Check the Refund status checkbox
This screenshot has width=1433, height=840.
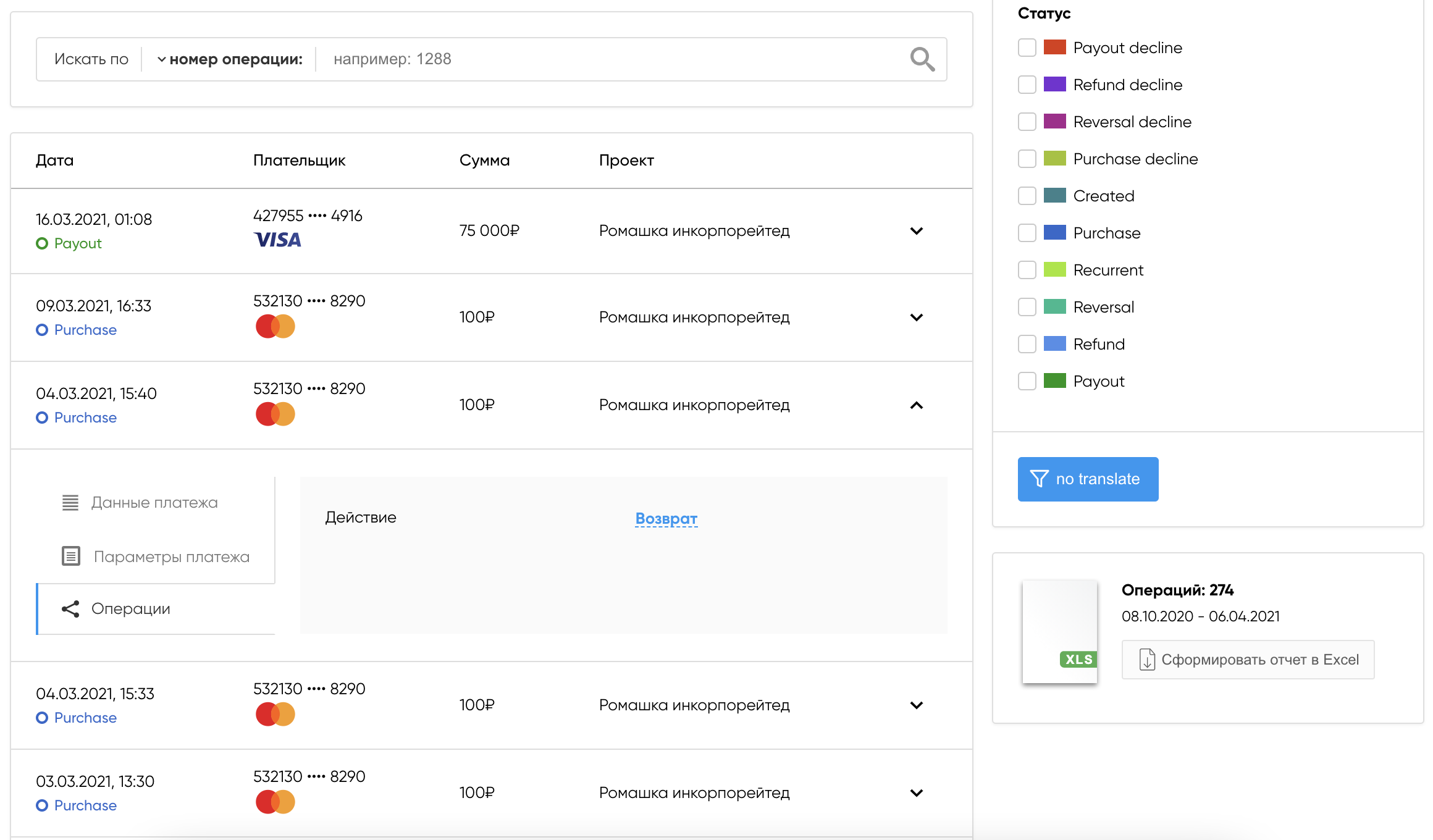click(x=1027, y=344)
